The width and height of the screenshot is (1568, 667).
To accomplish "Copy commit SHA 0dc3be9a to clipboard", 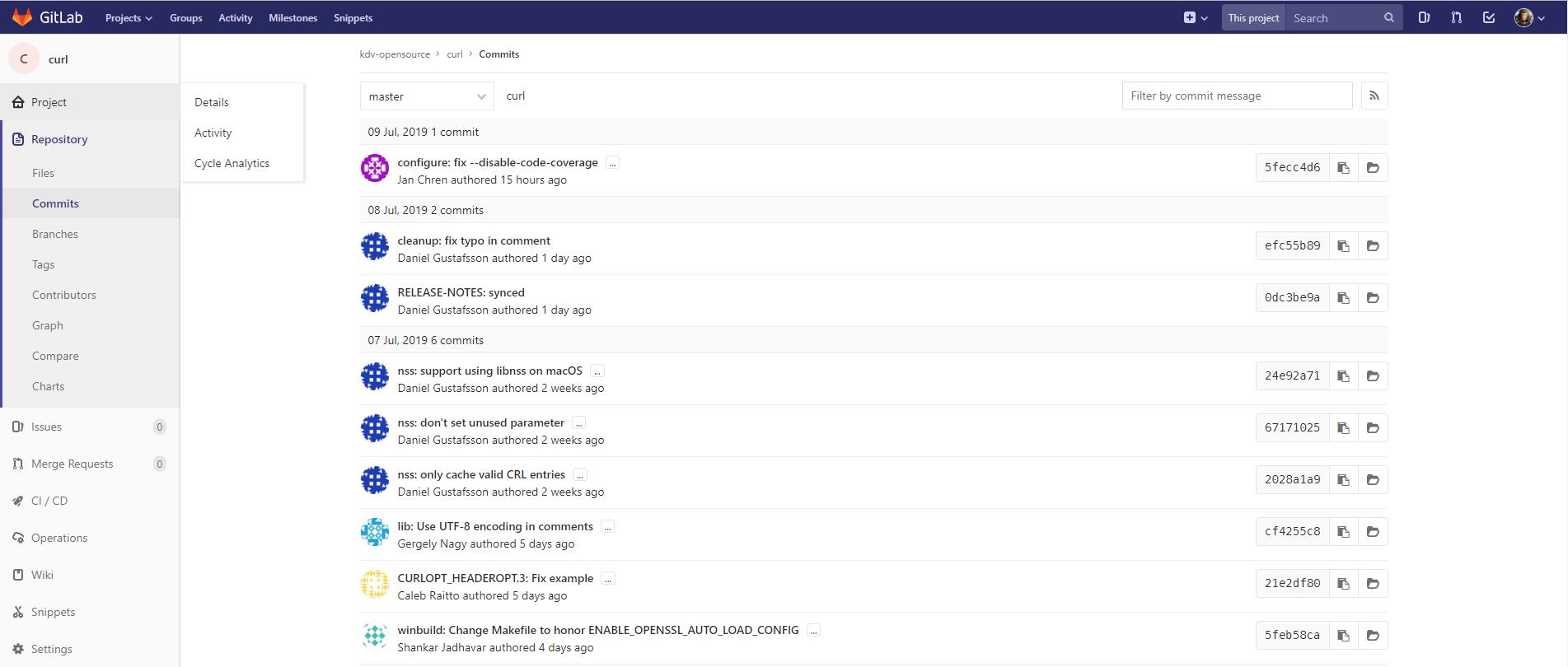I will 1343,297.
